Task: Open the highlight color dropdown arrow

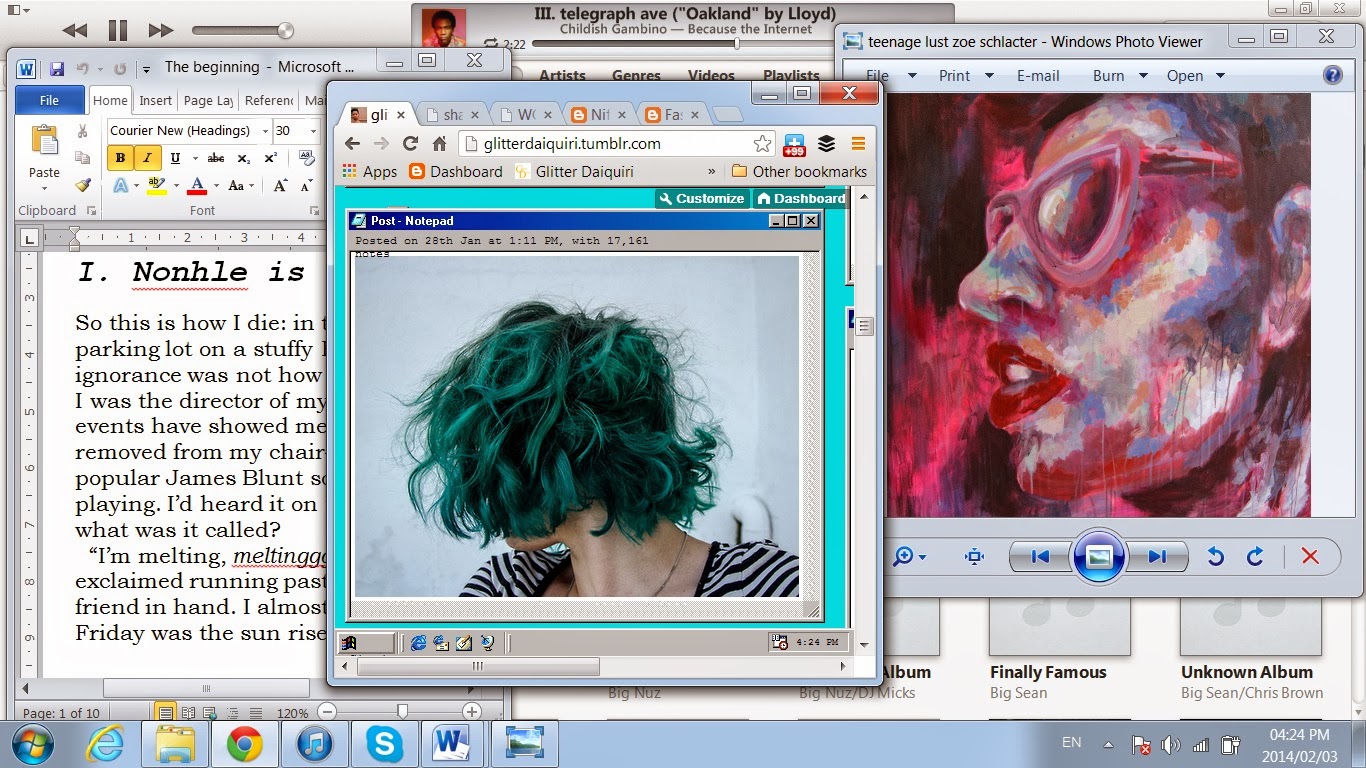Action: [x=175, y=185]
